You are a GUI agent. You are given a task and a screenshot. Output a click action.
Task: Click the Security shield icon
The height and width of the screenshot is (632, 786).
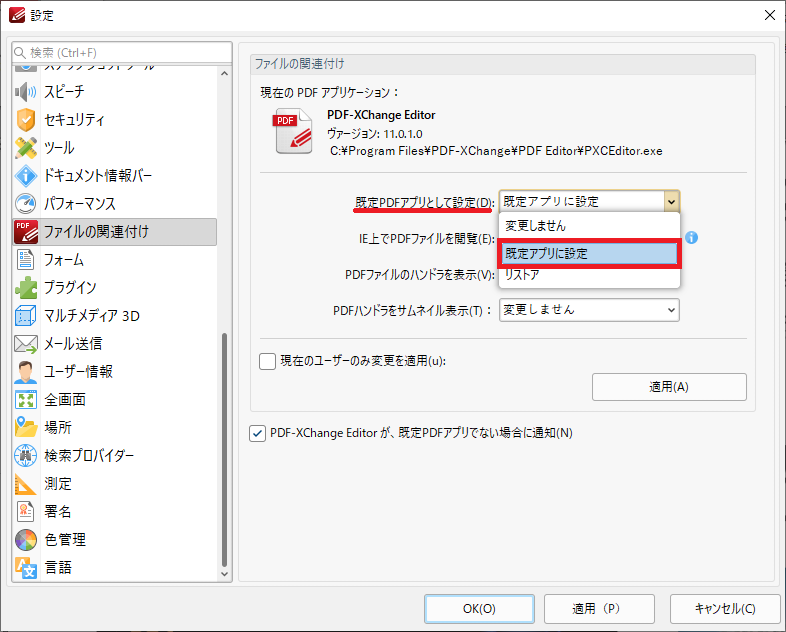coord(26,120)
